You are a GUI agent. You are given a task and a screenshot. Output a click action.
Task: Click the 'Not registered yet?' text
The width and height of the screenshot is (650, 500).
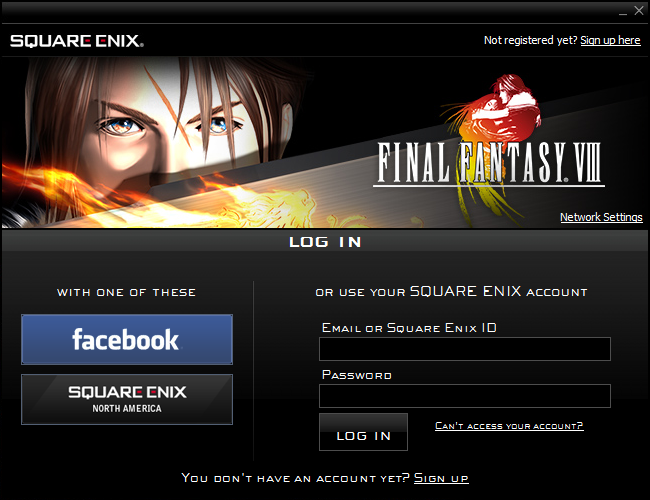tap(530, 40)
